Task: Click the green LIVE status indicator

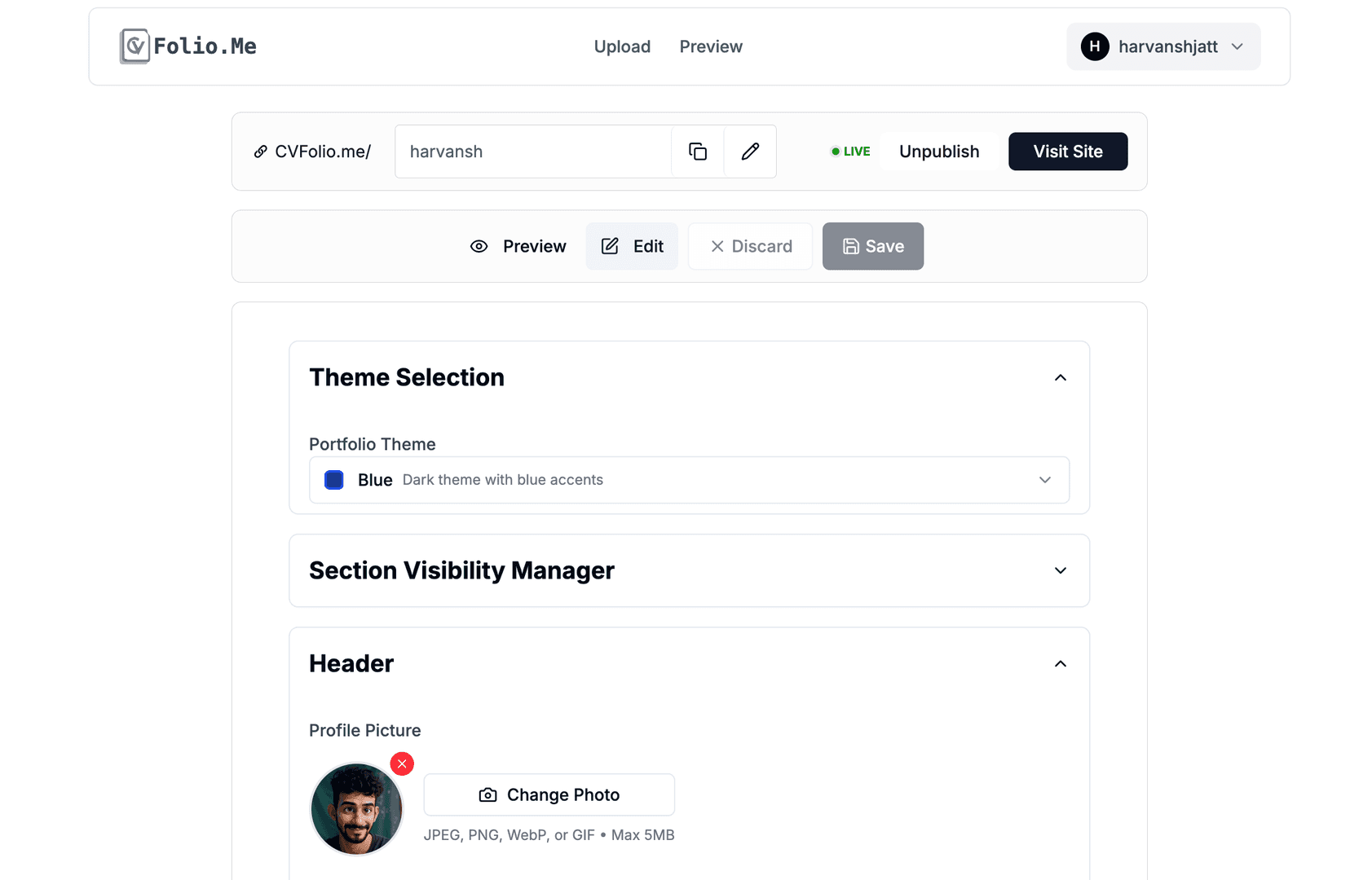Action: click(x=850, y=152)
